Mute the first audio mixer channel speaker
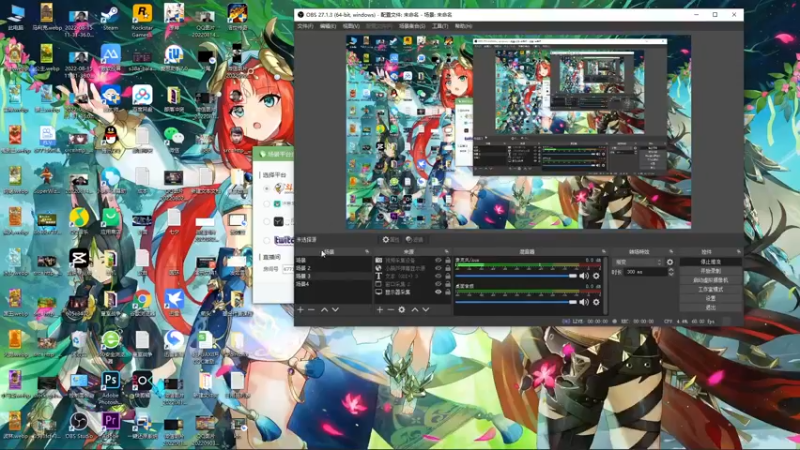This screenshot has height=450, width=800. [586, 275]
